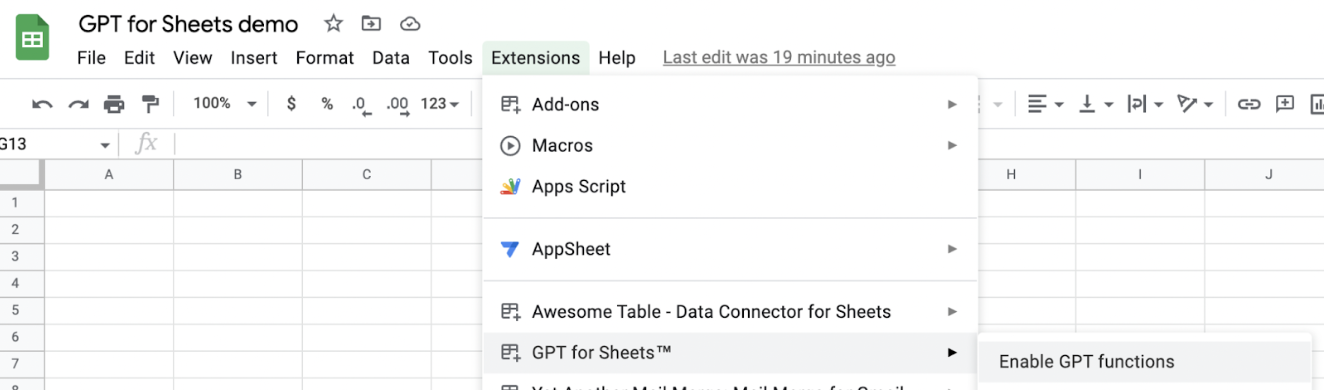
Task: Click the Apps Script icon in menu
Action: click(x=510, y=186)
